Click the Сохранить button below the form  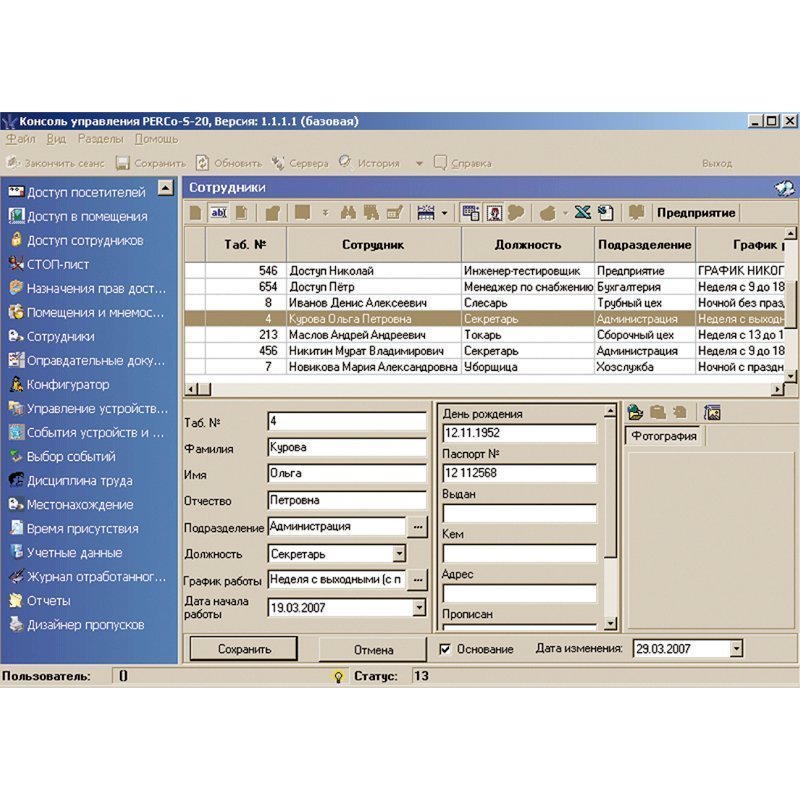pyautogui.click(x=244, y=649)
